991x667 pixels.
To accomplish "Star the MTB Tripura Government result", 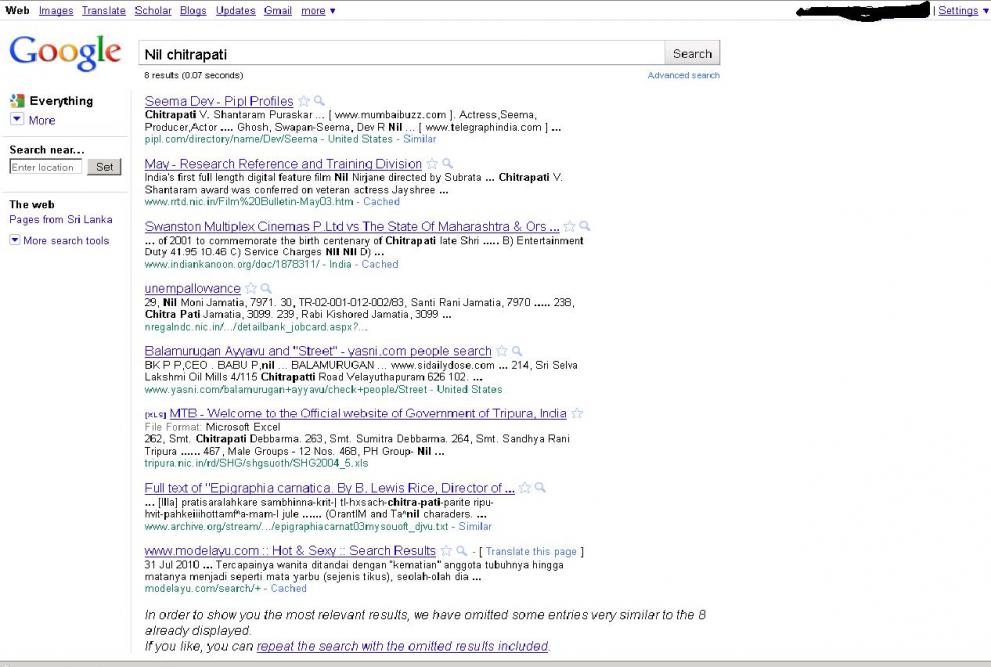I will [x=577, y=413].
